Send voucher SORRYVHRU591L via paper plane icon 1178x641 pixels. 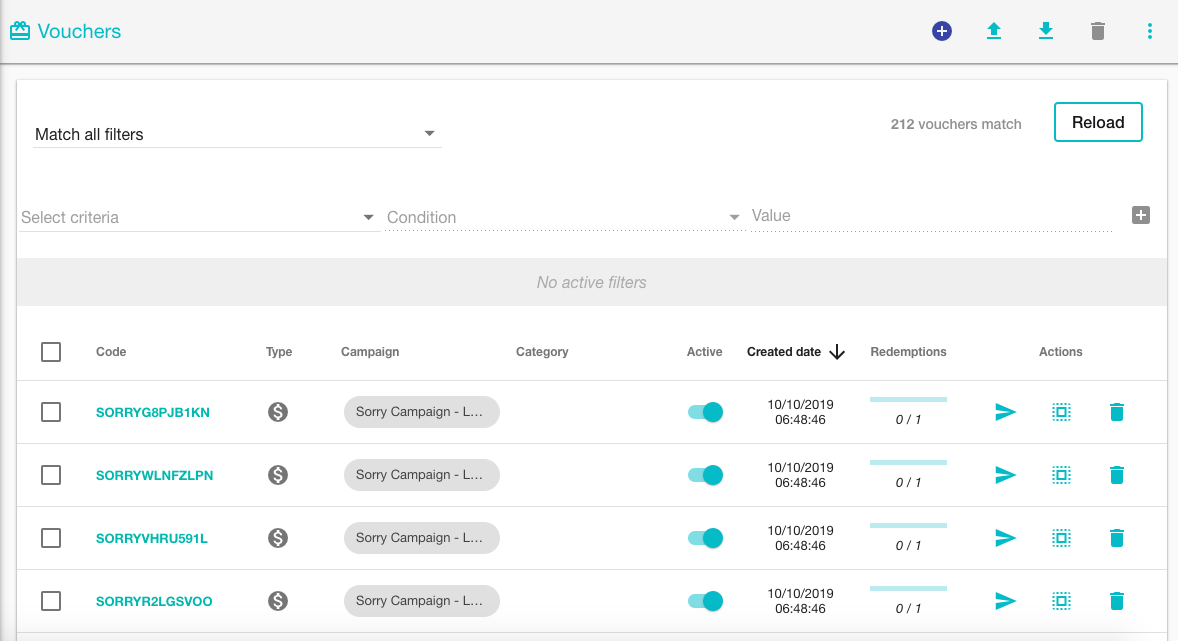(1005, 538)
